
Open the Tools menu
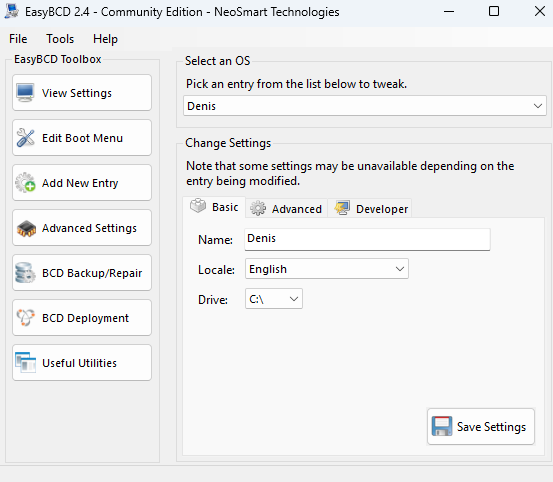click(x=60, y=39)
